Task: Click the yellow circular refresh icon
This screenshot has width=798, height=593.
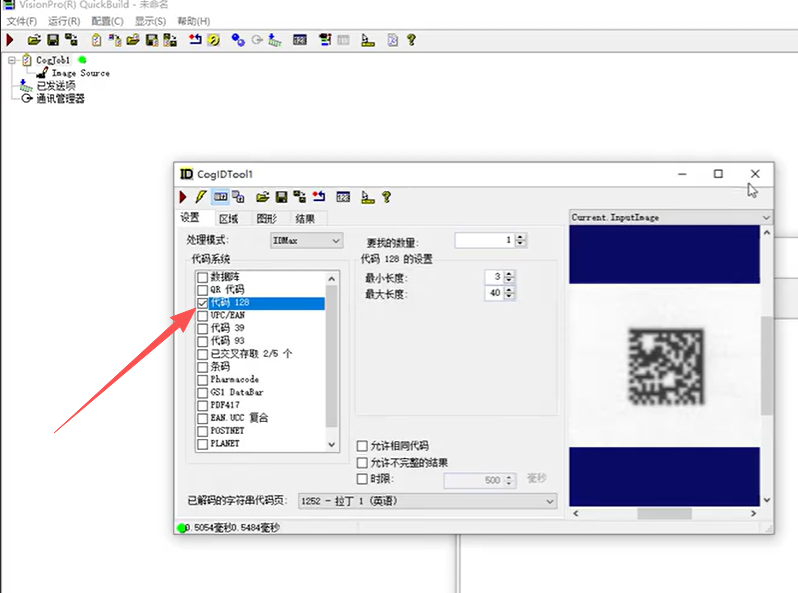Action: (214, 40)
